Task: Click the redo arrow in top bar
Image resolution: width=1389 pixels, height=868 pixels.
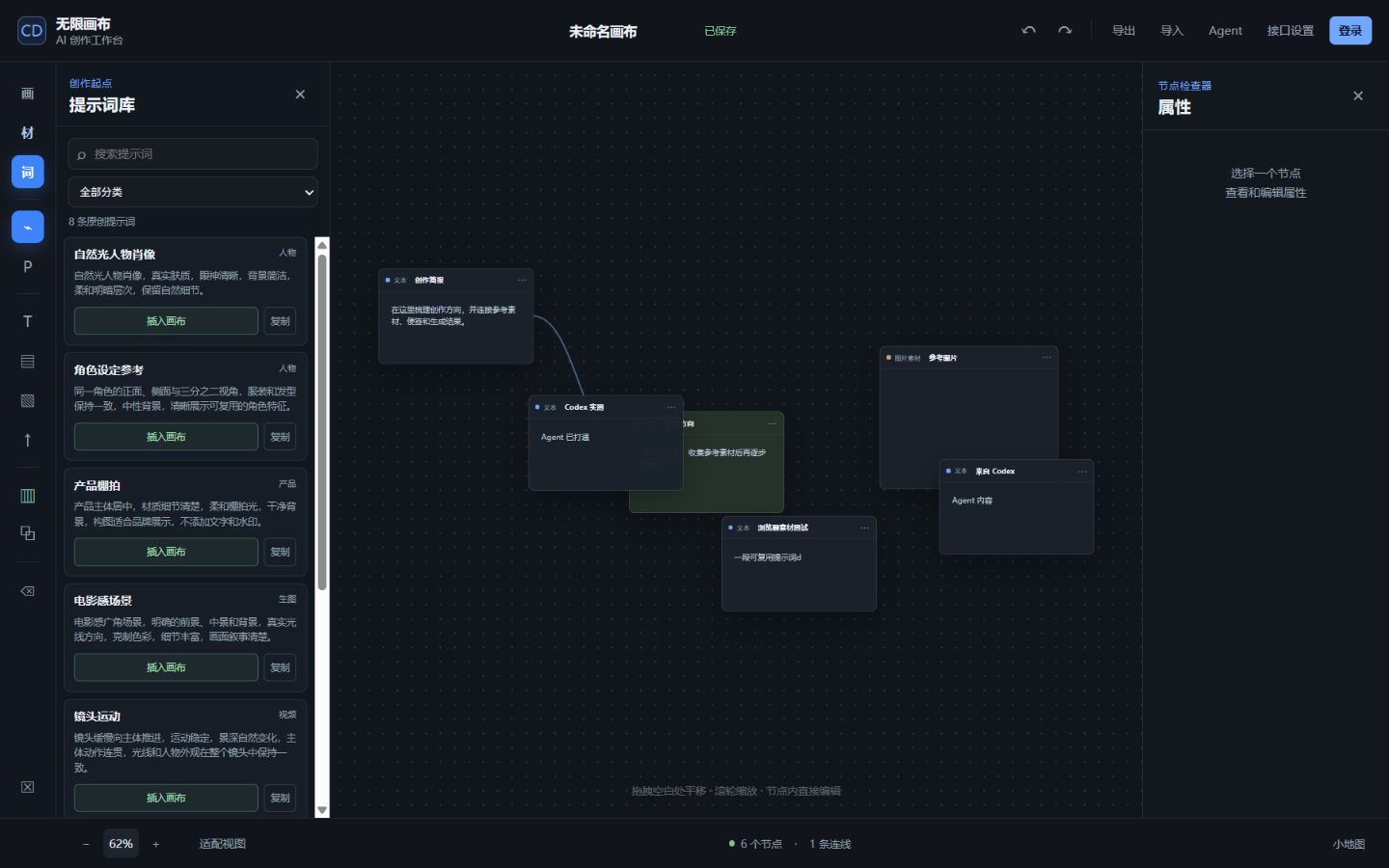Action: (x=1065, y=31)
